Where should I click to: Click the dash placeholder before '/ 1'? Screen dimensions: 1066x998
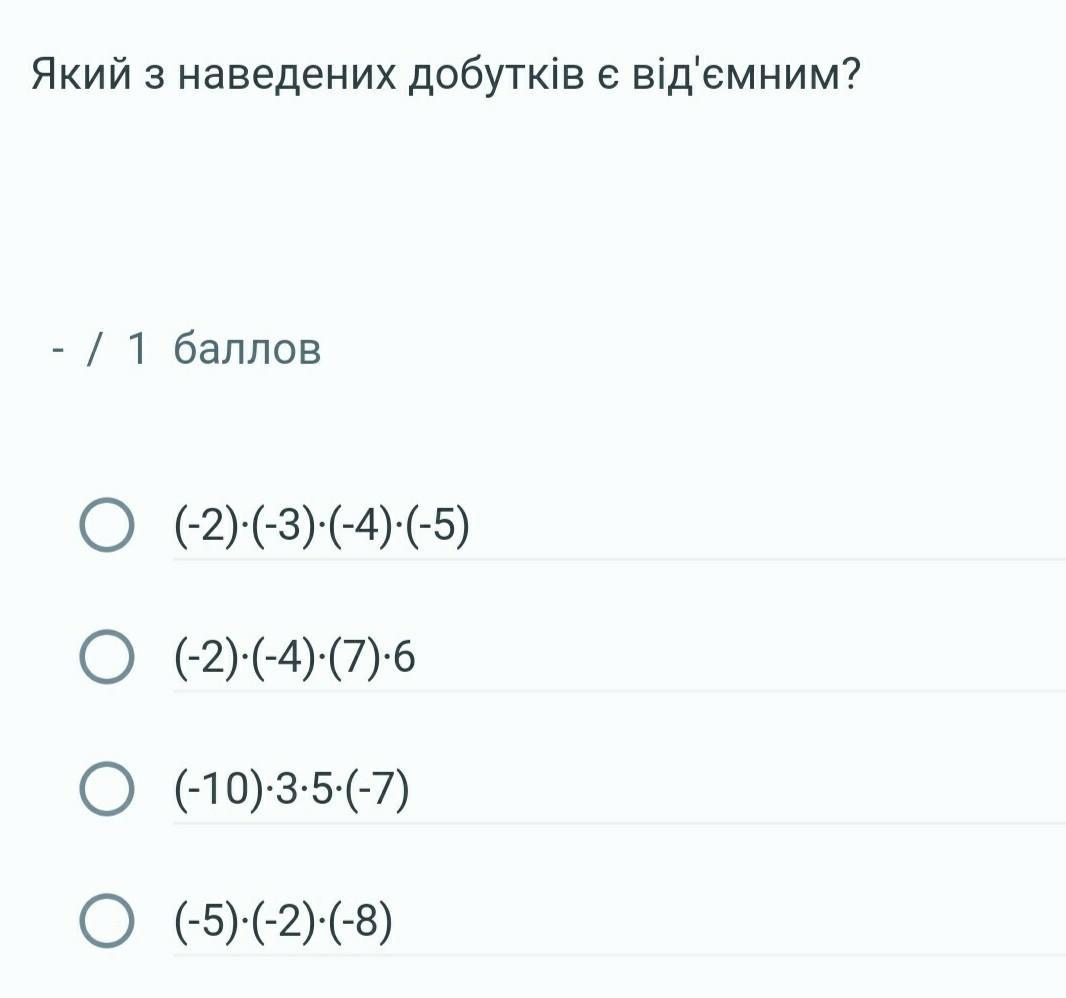59,350
